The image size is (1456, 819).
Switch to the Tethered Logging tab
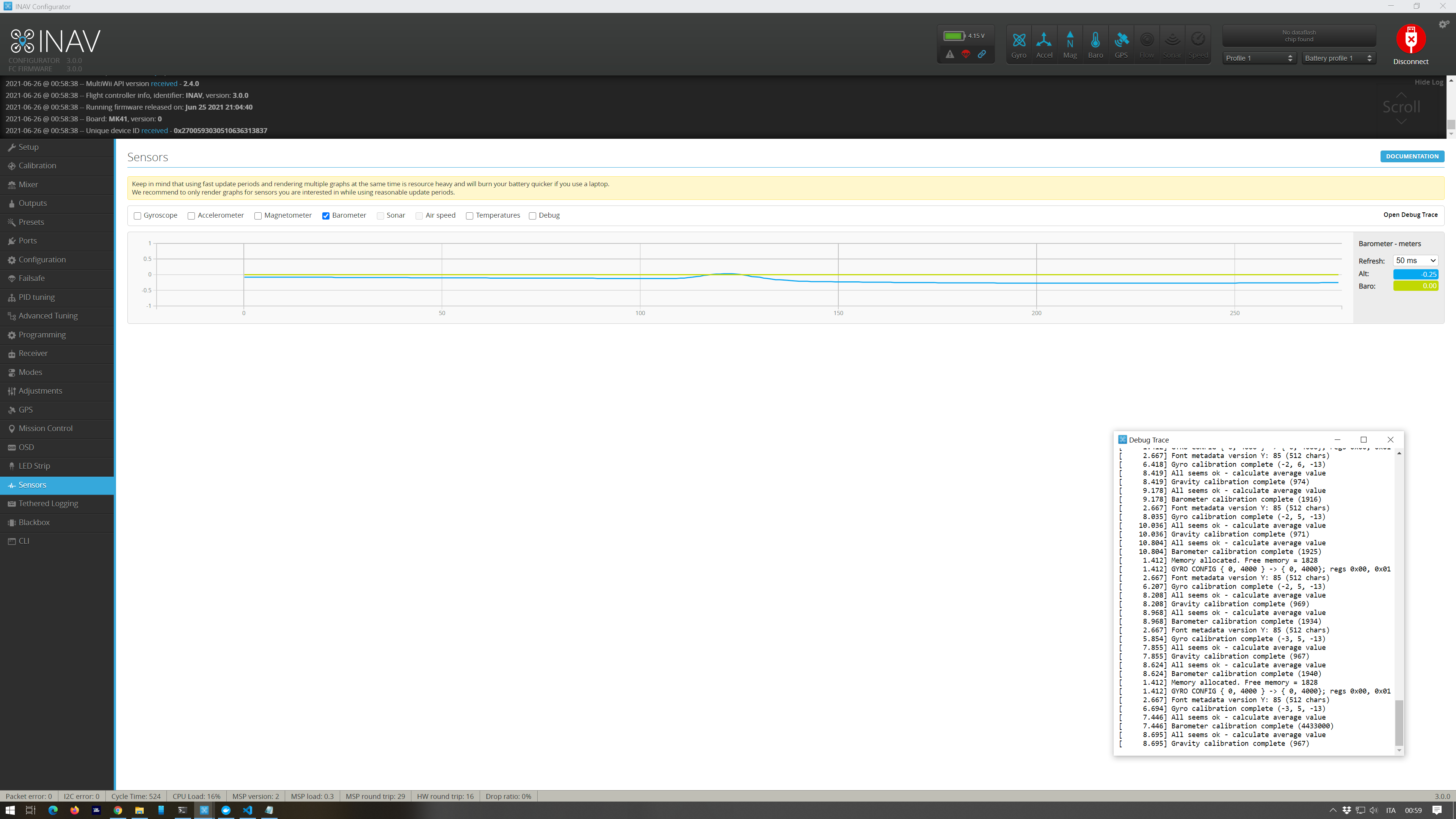pos(48,503)
